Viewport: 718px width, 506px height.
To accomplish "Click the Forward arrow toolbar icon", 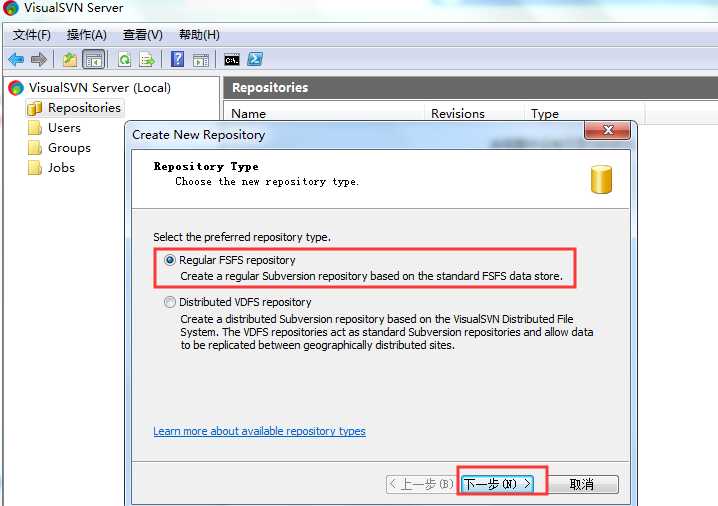I will click(39, 59).
